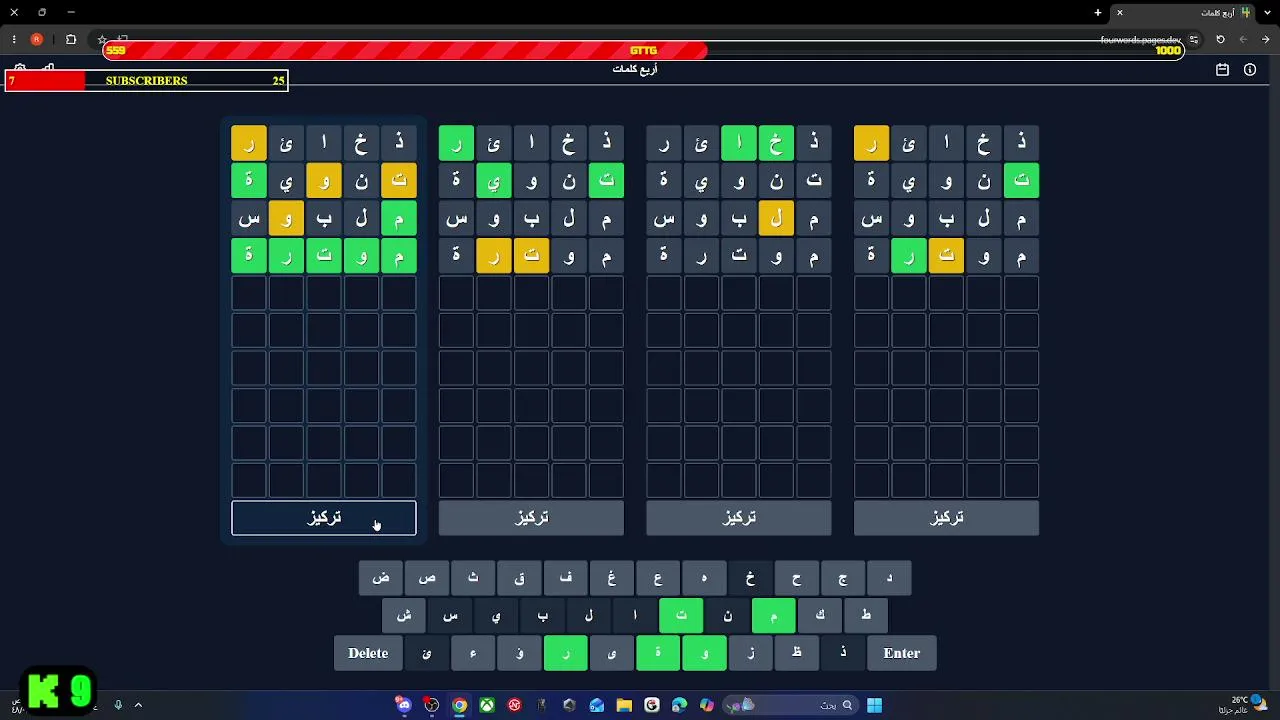Click the microphone icon in system tray
The height and width of the screenshot is (720, 1280).
click(118, 705)
